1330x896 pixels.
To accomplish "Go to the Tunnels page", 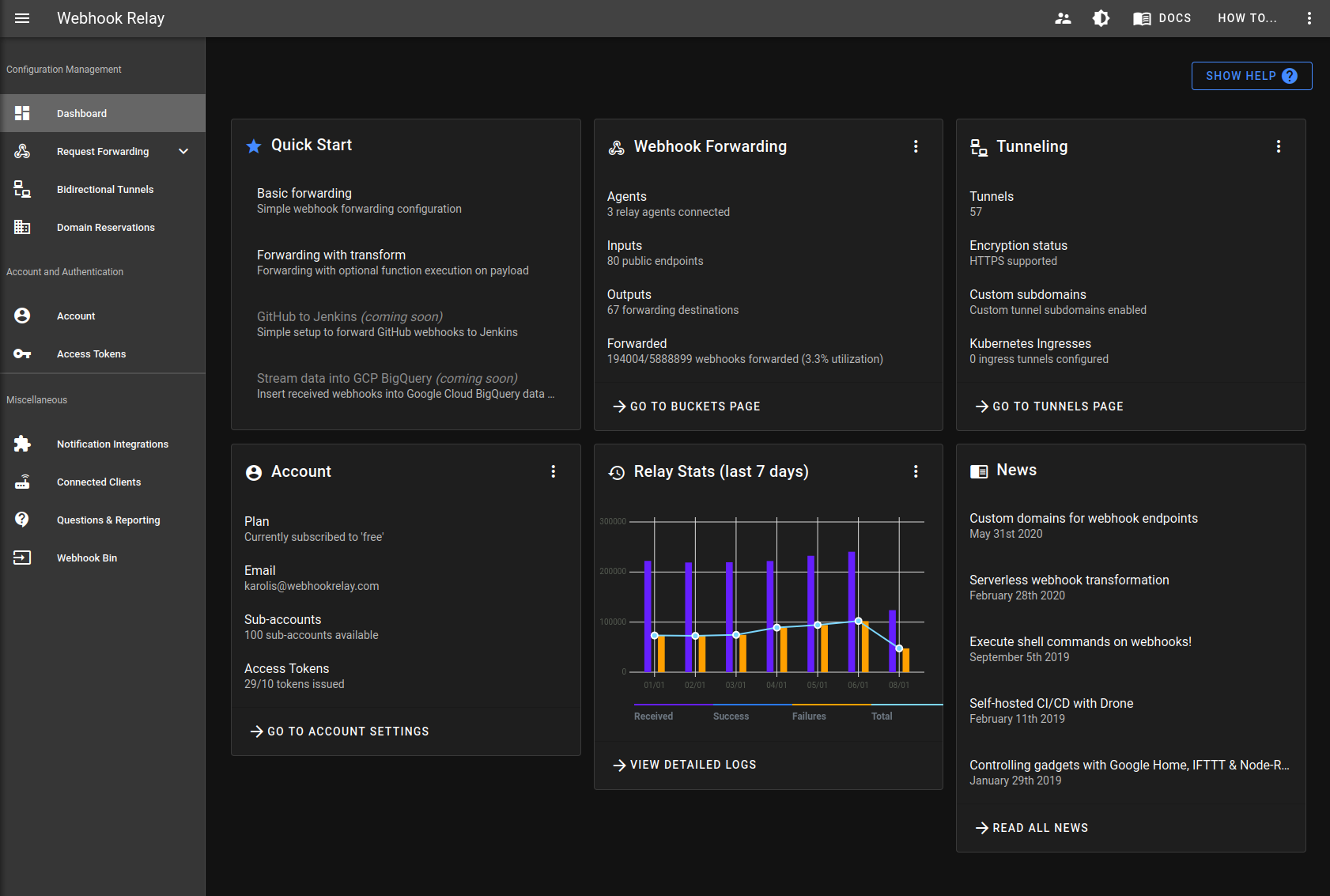I will (1049, 406).
